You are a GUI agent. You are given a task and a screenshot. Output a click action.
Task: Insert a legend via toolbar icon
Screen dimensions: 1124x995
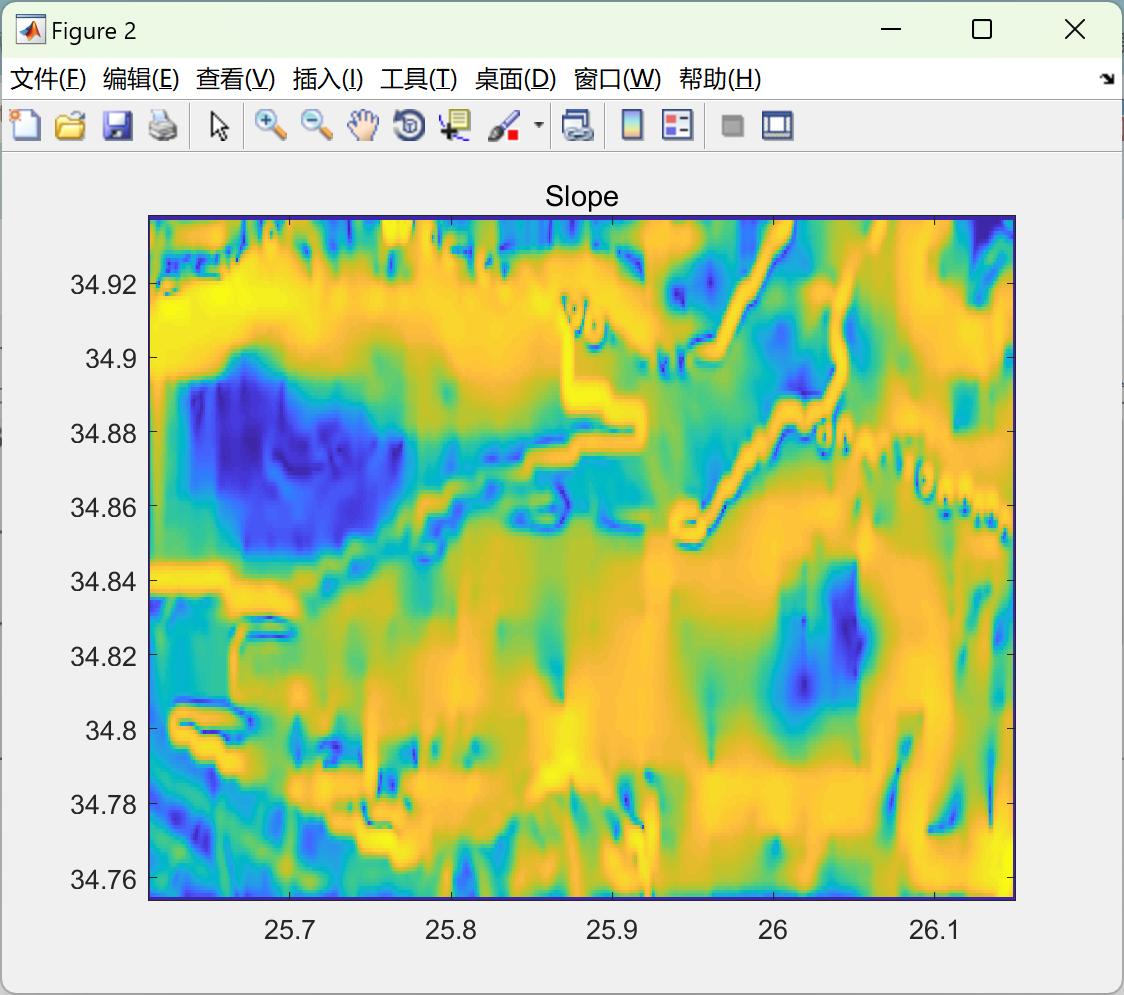pos(677,125)
